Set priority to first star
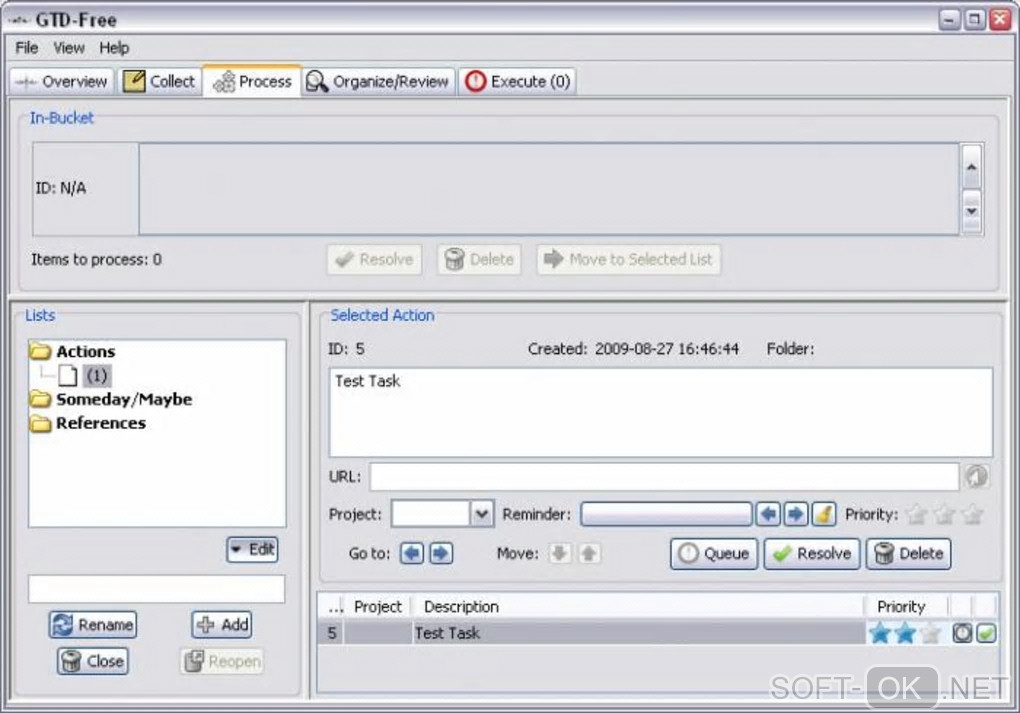The height and width of the screenshot is (713, 1020). click(x=917, y=515)
